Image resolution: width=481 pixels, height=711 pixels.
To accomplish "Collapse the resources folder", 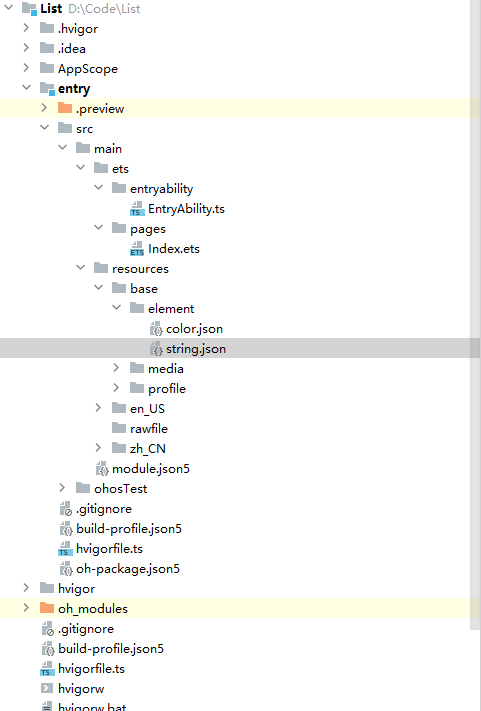I will [x=81, y=268].
